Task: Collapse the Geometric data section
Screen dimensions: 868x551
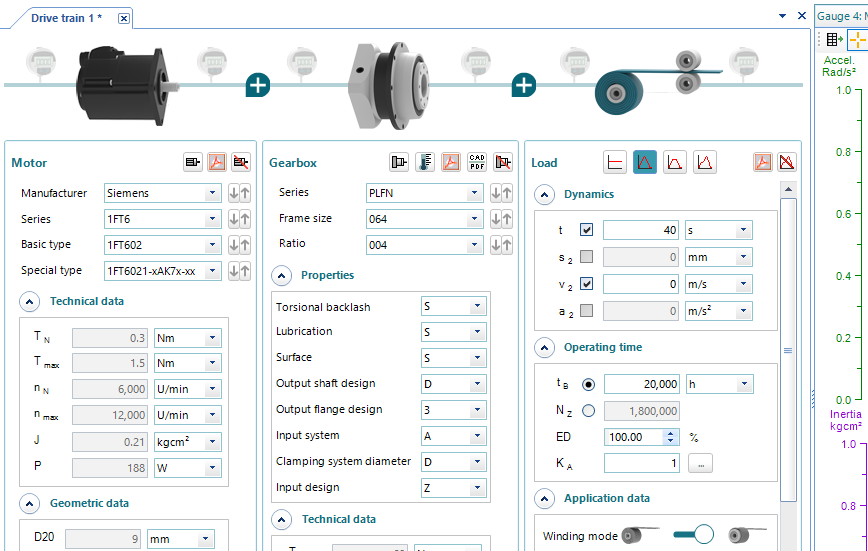Action: (x=29, y=504)
